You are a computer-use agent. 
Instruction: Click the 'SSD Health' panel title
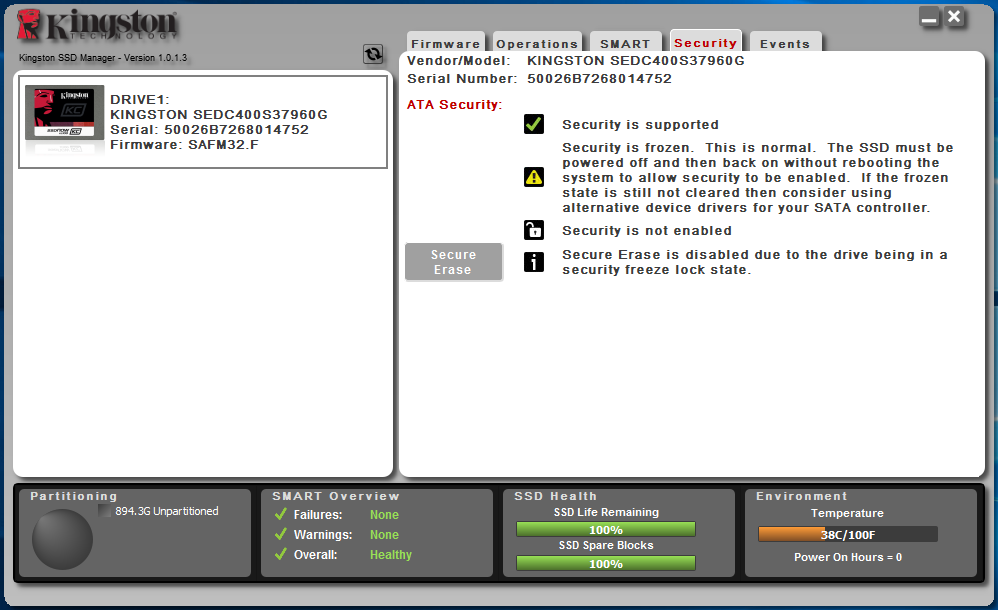(x=556, y=496)
